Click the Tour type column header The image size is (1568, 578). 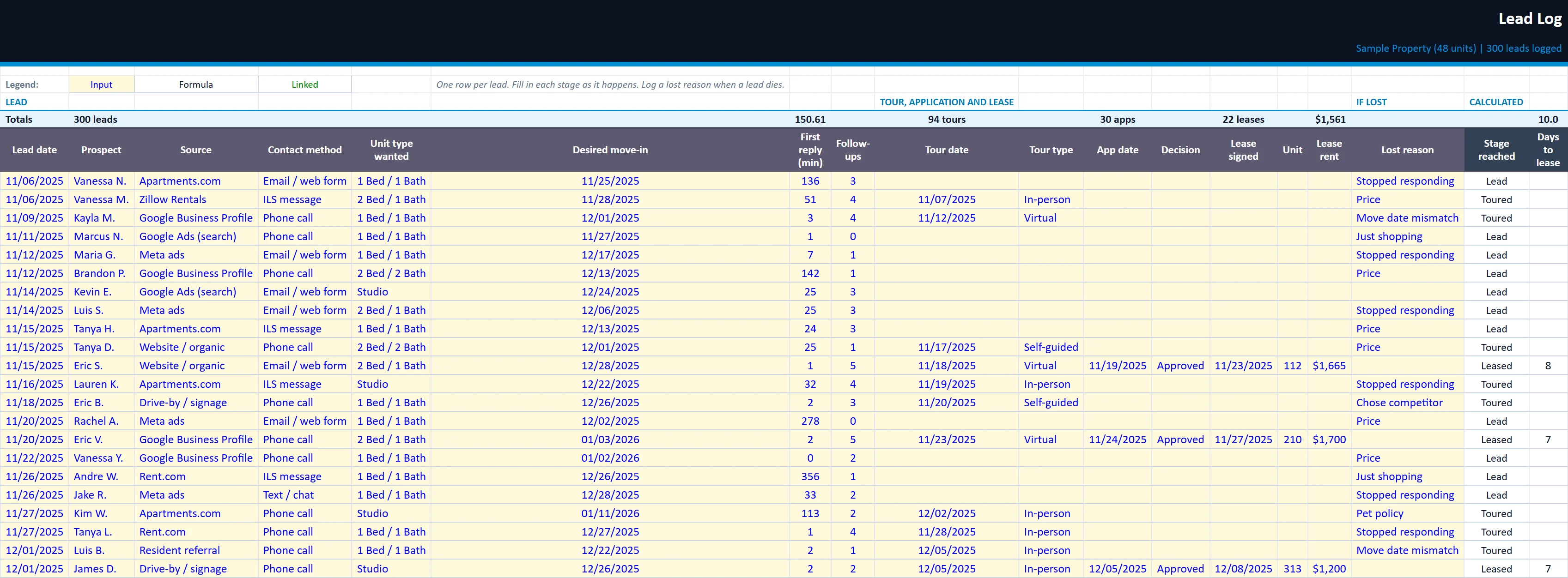pyautogui.click(x=1051, y=150)
